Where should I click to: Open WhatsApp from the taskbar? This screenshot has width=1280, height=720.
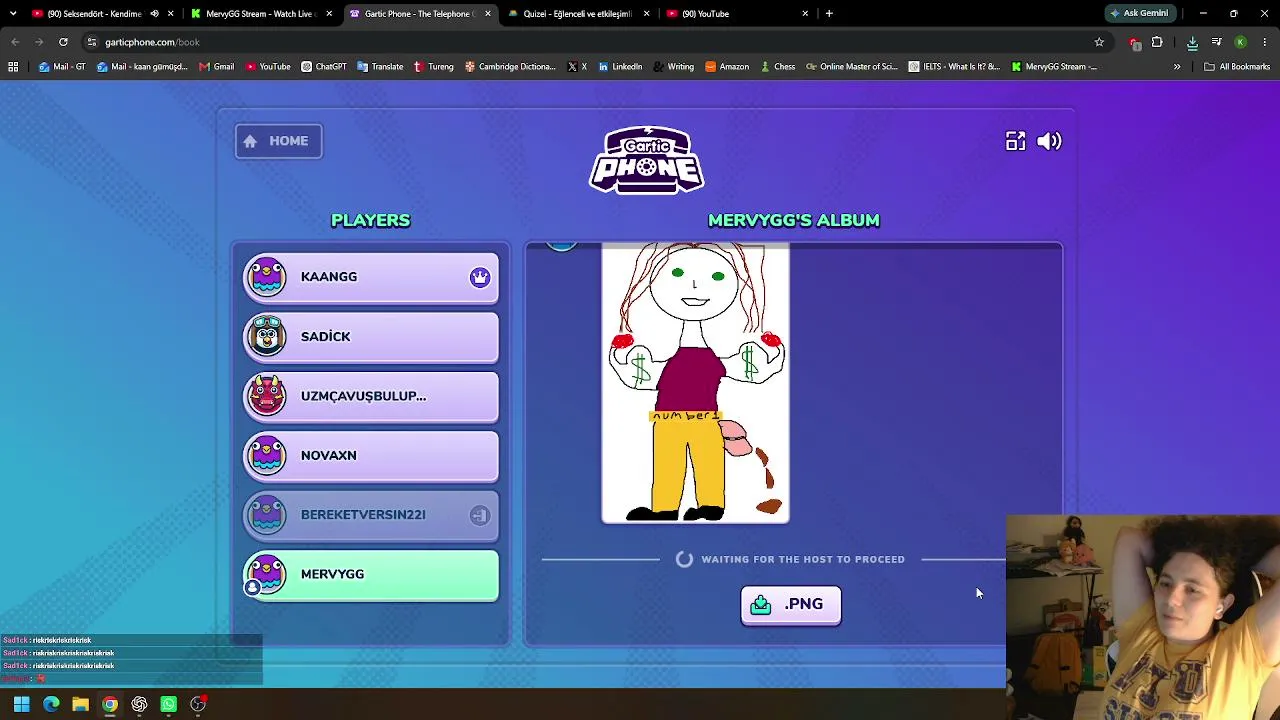[168, 704]
